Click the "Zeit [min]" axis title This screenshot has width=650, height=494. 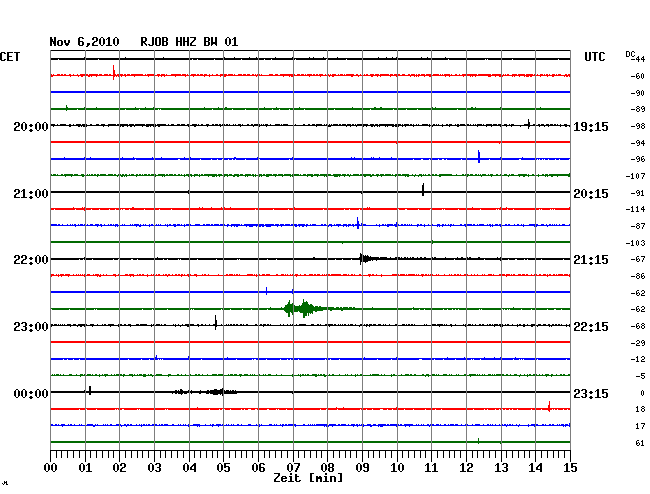(x=308, y=478)
